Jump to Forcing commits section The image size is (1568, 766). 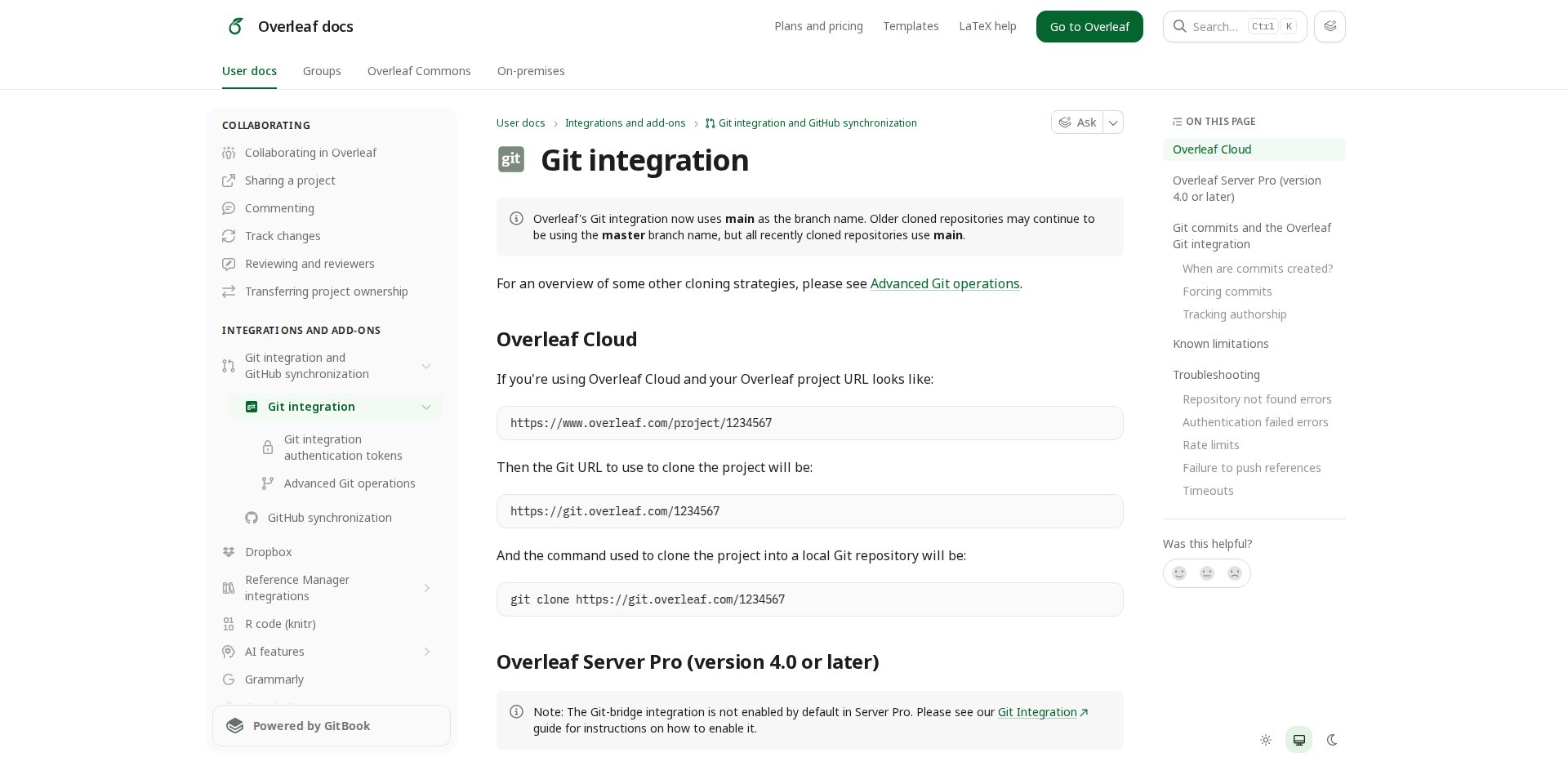pos(1227,292)
